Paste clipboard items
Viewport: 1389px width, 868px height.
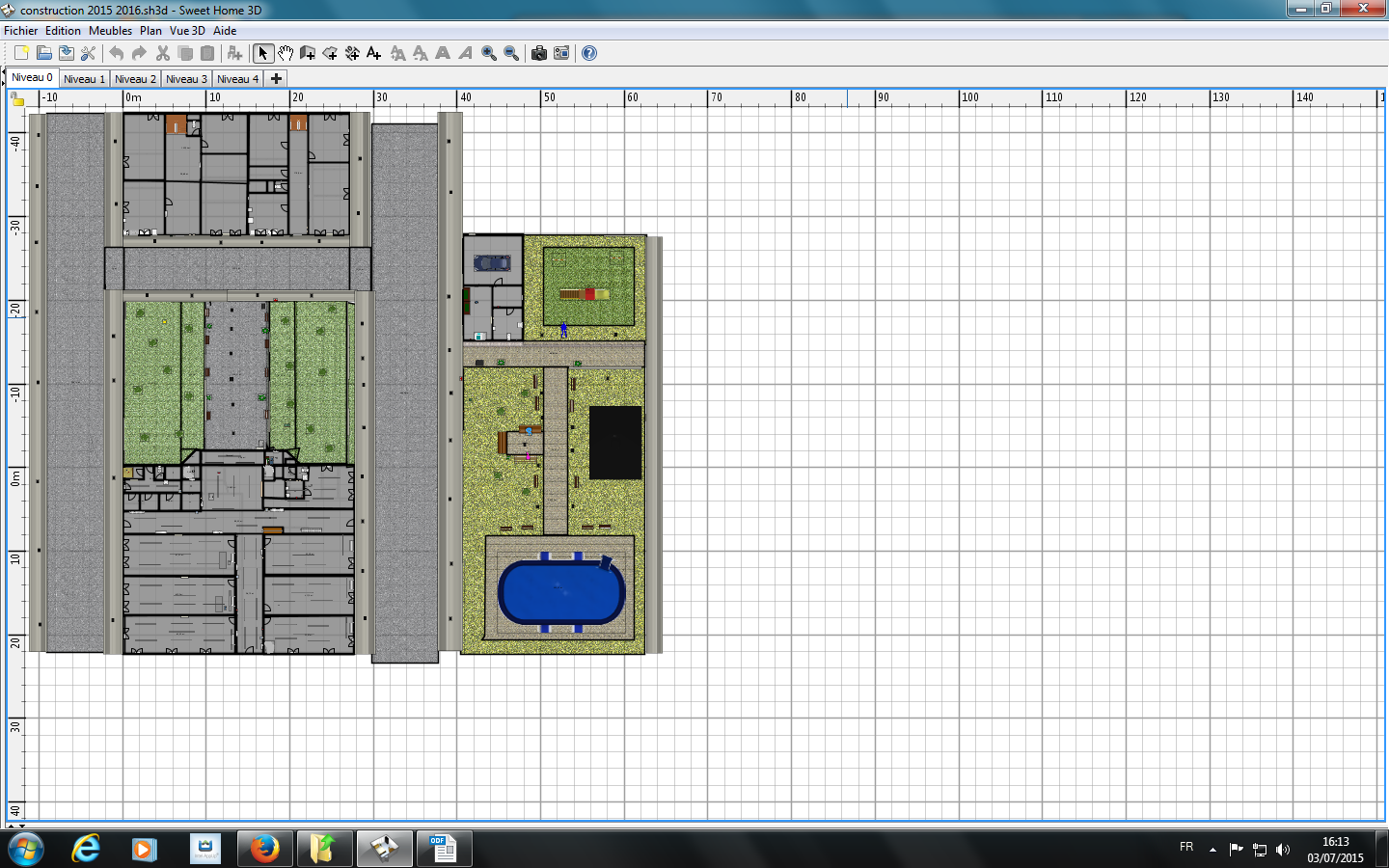206,53
